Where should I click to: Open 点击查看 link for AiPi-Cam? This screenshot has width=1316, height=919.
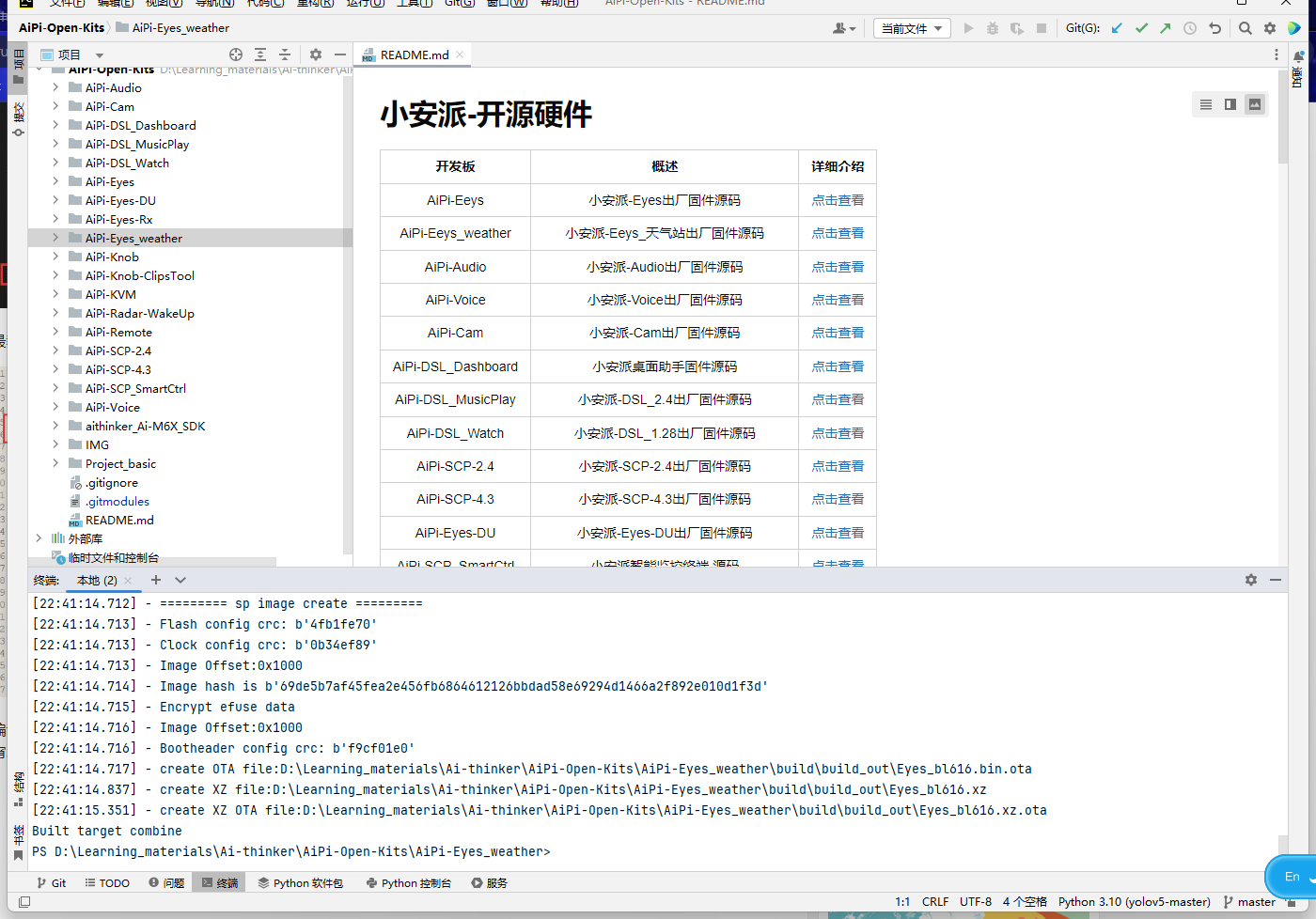click(838, 333)
